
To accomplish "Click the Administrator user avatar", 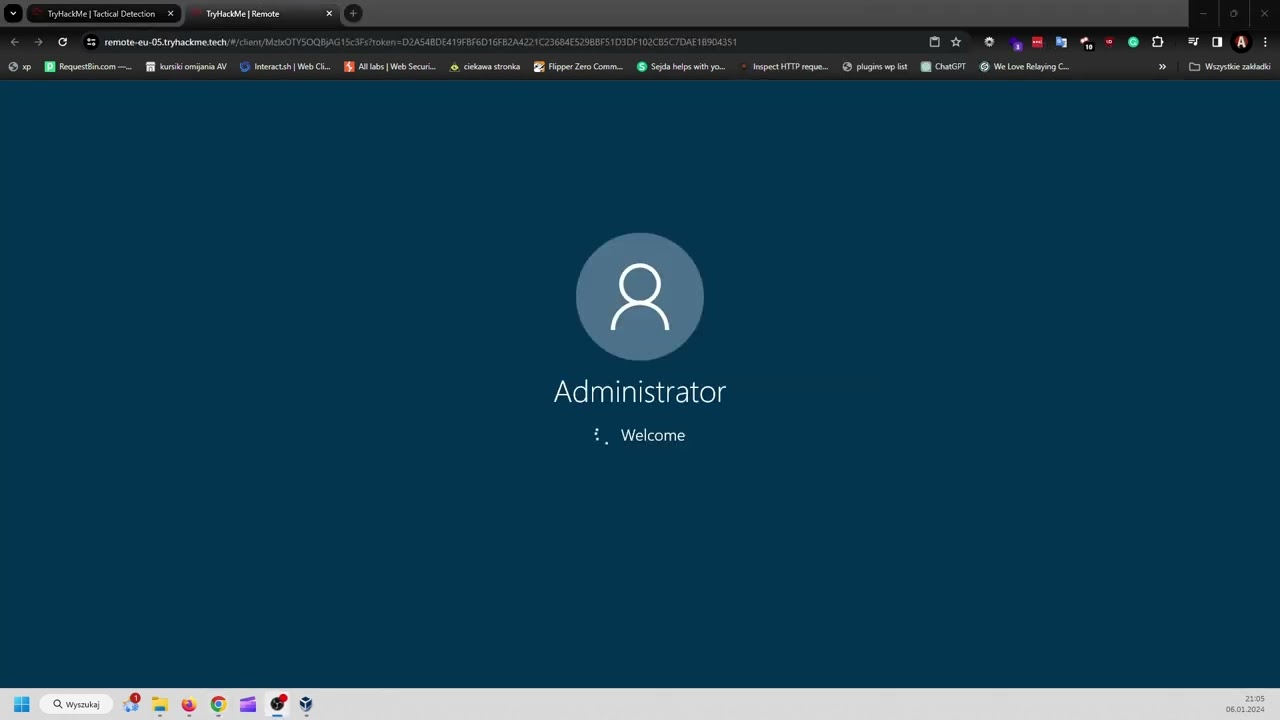I will pyautogui.click(x=640, y=296).
